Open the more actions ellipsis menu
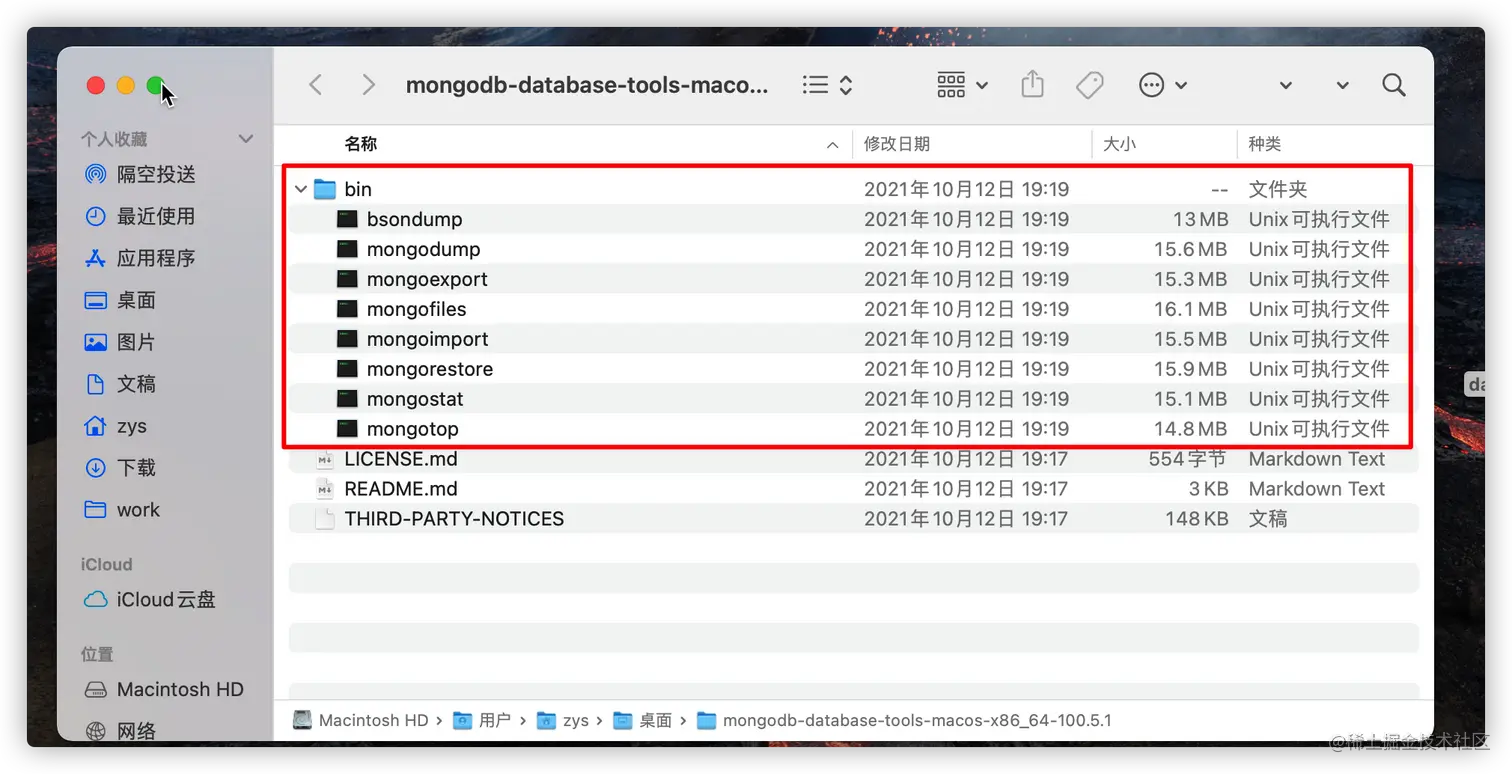This screenshot has width=1512, height=774. [1163, 85]
